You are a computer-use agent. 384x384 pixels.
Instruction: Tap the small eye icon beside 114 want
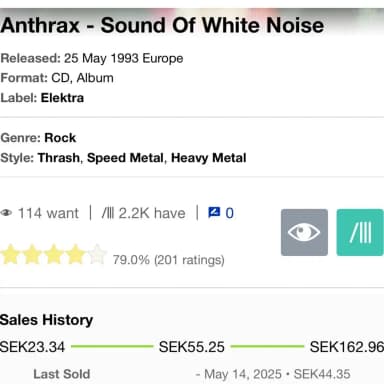coord(6,213)
